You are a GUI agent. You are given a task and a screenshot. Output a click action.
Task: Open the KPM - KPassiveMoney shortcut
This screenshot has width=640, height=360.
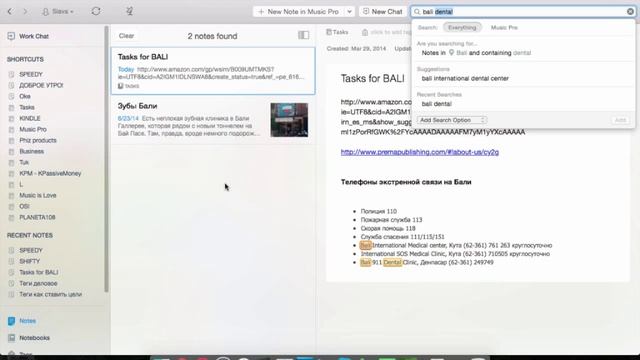click(x=50, y=173)
